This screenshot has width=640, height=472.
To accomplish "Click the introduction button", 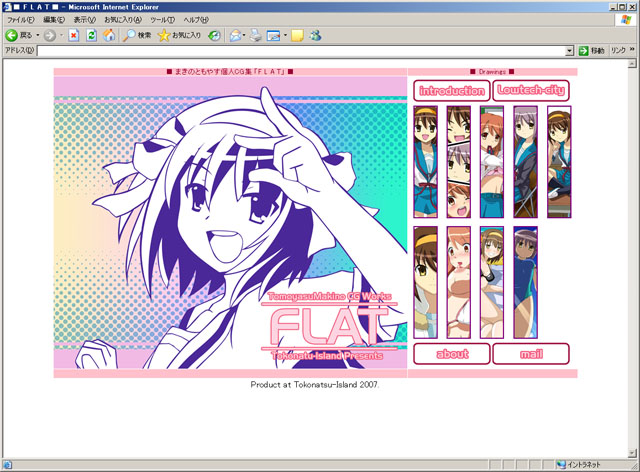I will [x=452, y=91].
